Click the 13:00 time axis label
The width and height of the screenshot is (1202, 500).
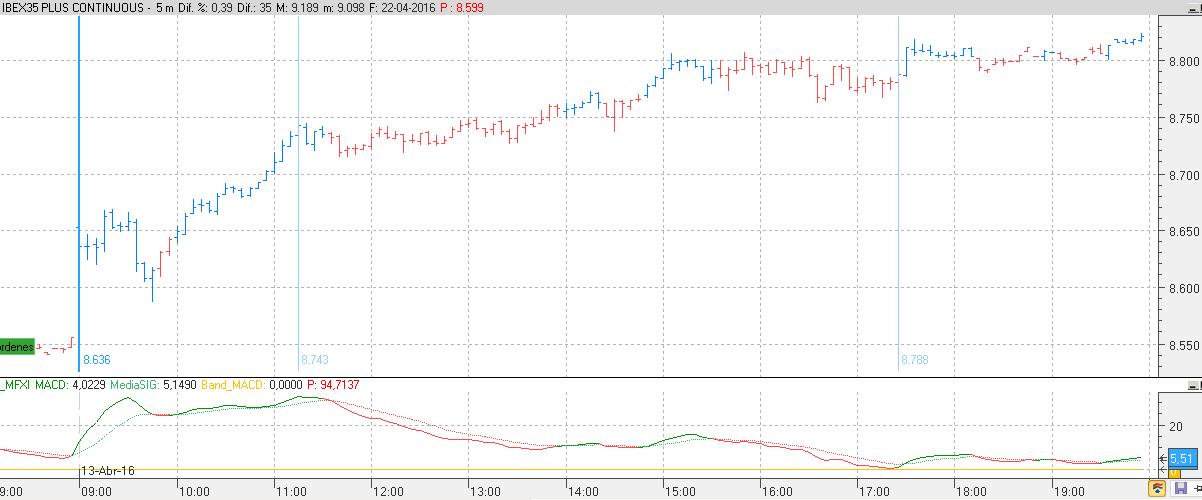(485, 492)
